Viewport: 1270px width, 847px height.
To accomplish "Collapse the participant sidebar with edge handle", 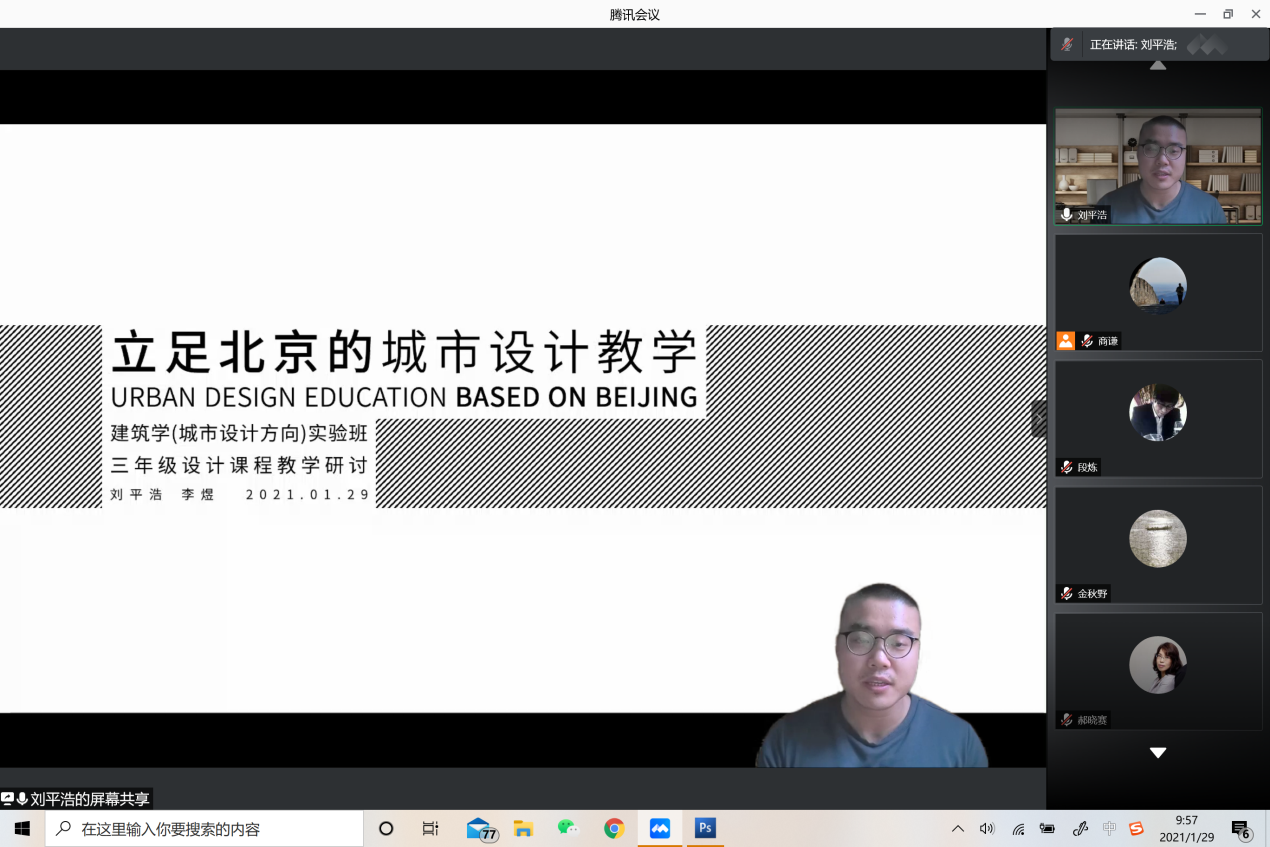I will (x=1039, y=419).
